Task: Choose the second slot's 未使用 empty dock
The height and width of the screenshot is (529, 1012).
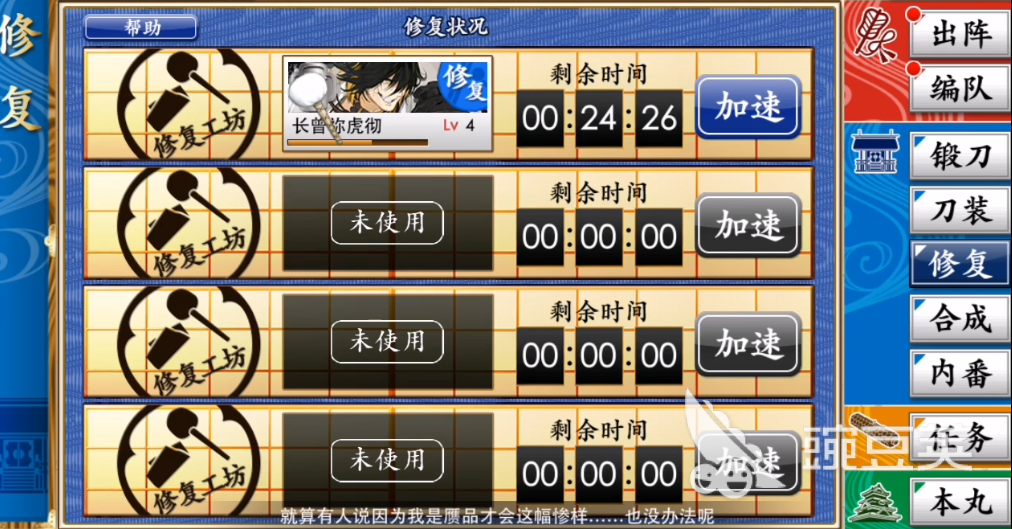Action: [x=387, y=223]
